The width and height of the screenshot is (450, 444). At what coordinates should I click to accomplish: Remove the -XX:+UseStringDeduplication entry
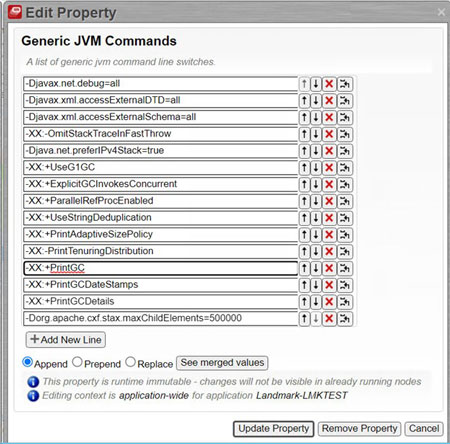(x=329, y=218)
